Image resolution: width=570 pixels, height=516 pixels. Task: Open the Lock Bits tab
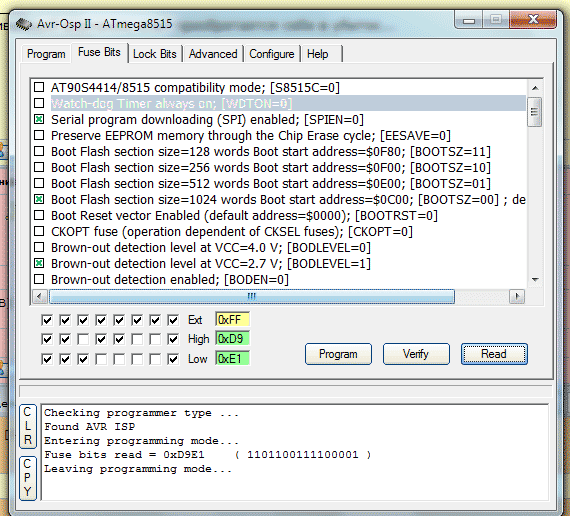point(154,54)
